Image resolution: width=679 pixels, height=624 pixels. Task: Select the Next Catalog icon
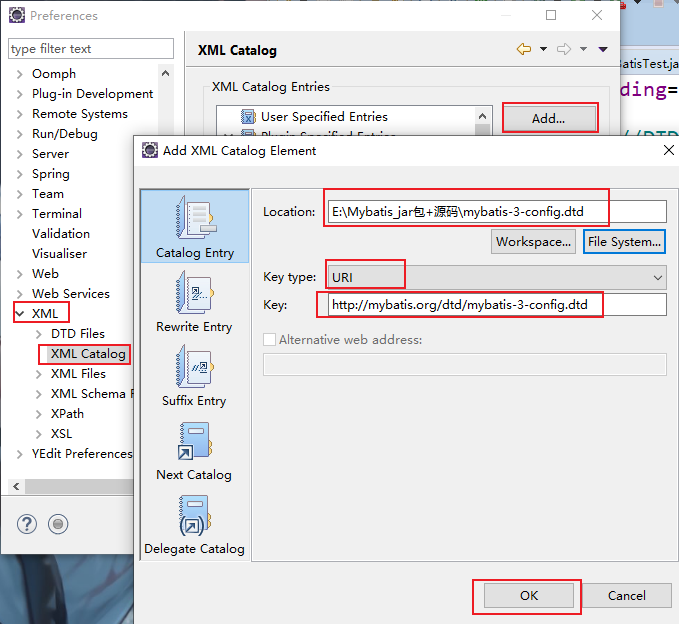tap(194, 441)
